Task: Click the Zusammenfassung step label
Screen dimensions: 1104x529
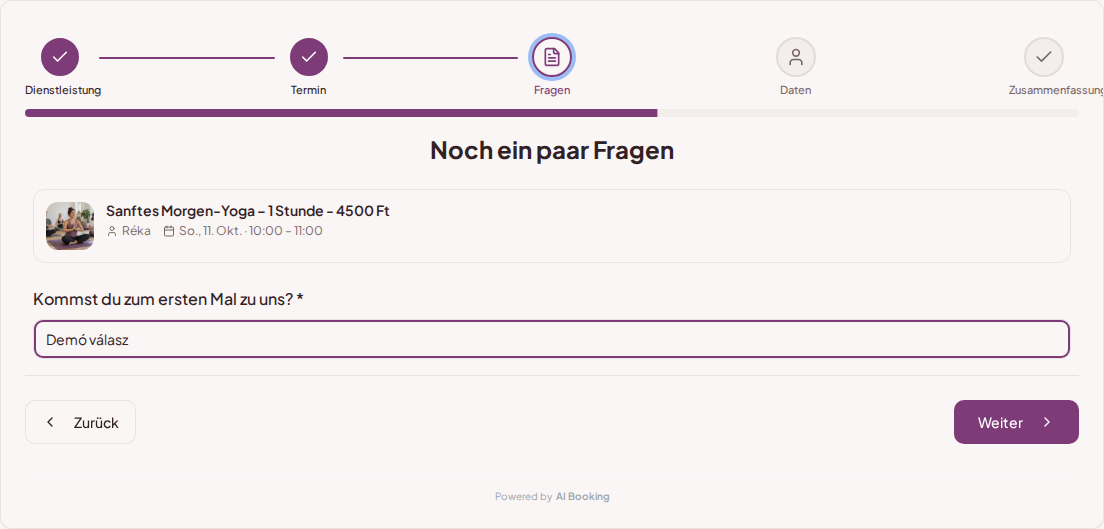Action: tap(1056, 90)
